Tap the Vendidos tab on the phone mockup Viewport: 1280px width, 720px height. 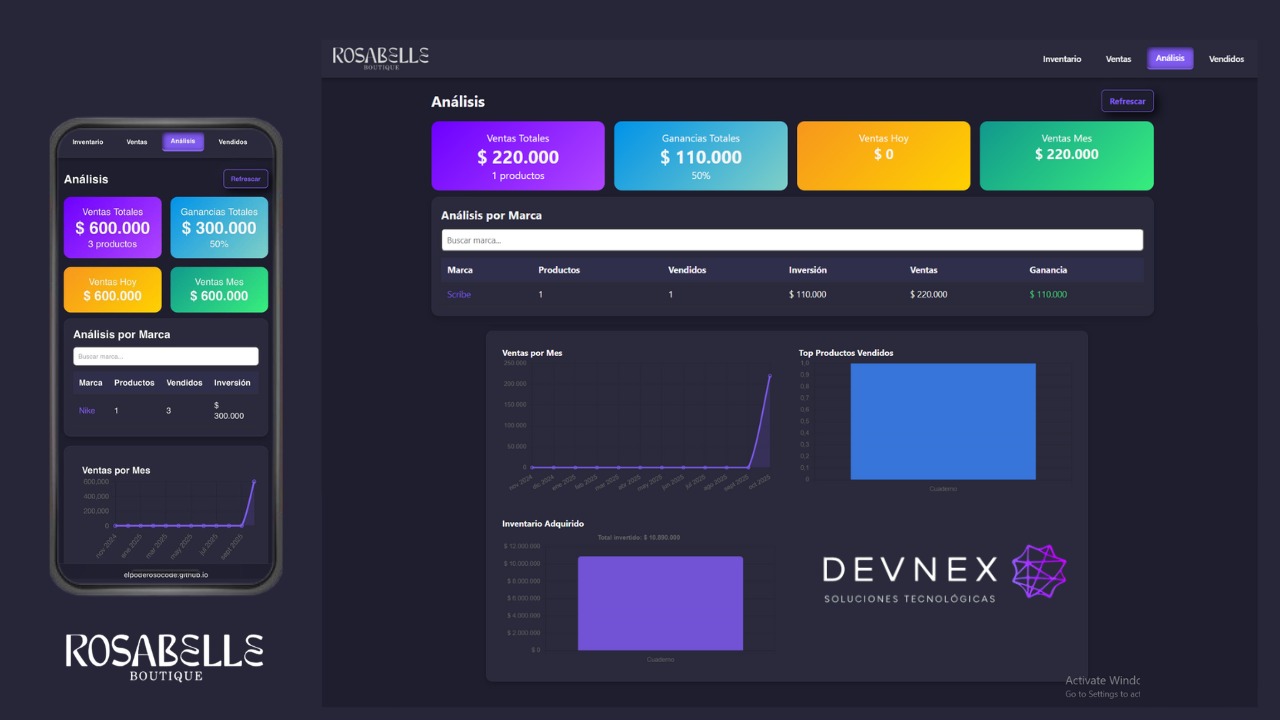pos(233,142)
